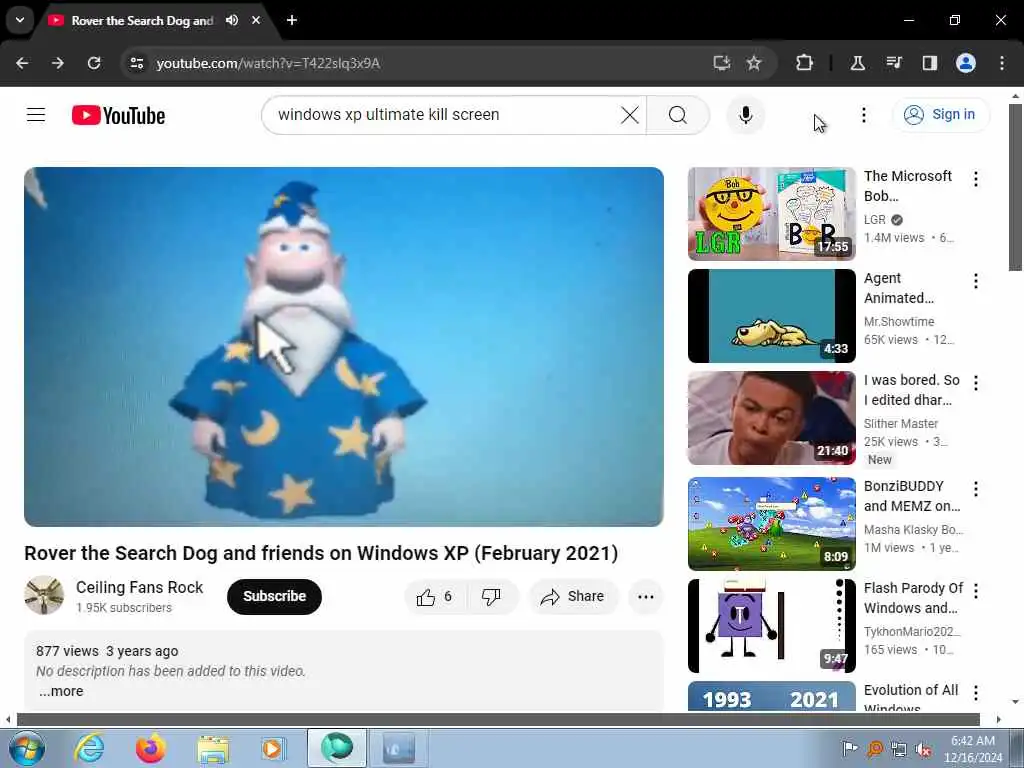Screen dimensions: 1024x768
Task: Toggle the browser side panel
Action: point(929,63)
